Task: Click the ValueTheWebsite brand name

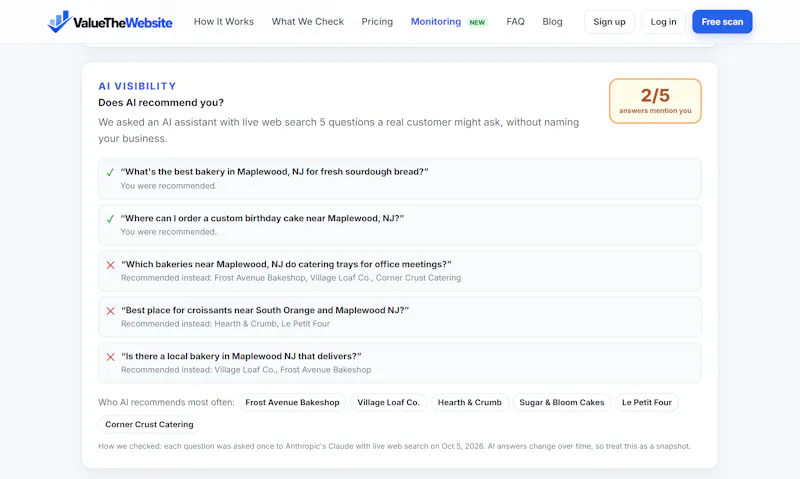Action: tap(122, 22)
